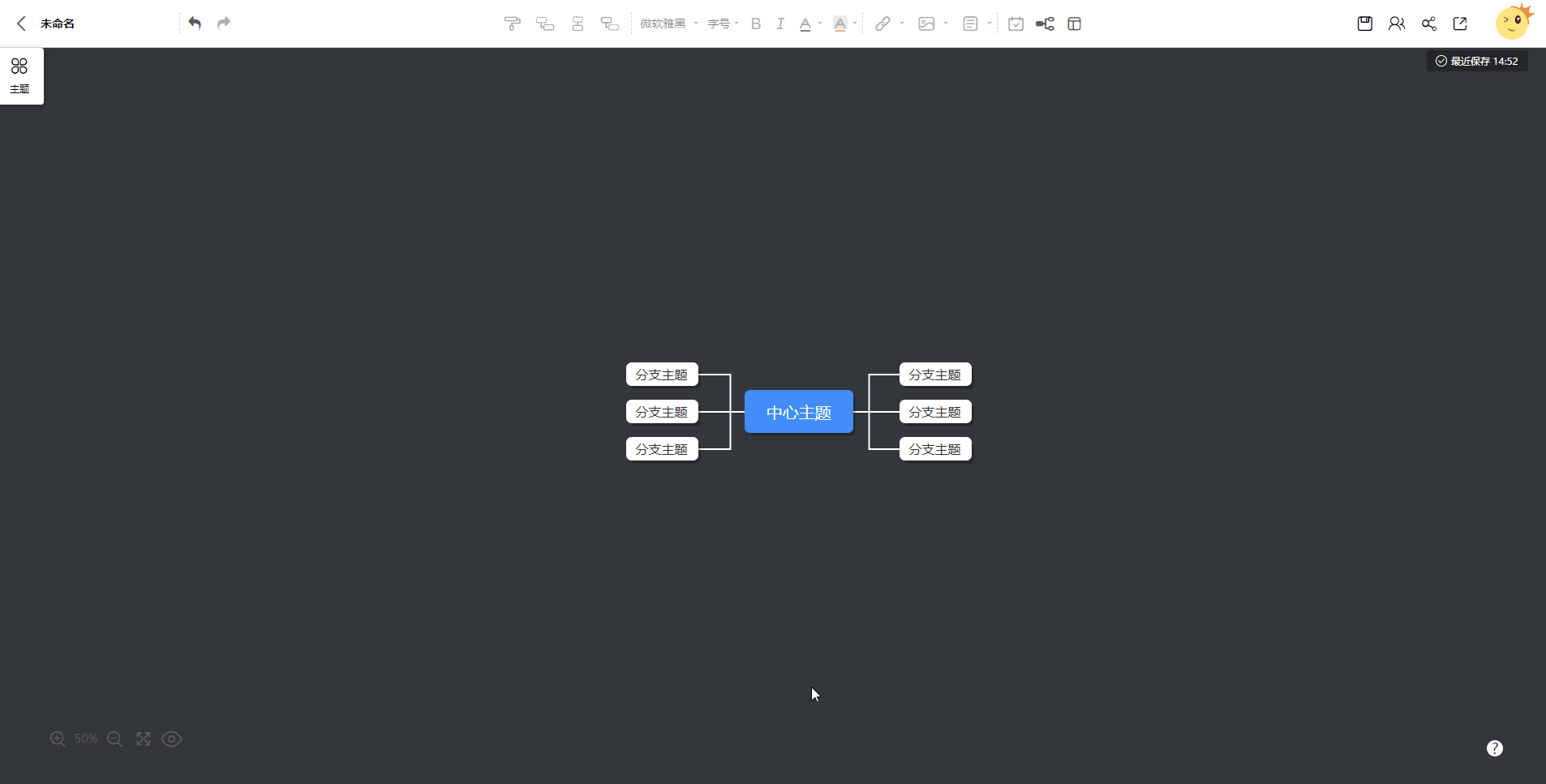Open the collaborators icon
The height and width of the screenshot is (784, 1546).
pos(1396,24)
